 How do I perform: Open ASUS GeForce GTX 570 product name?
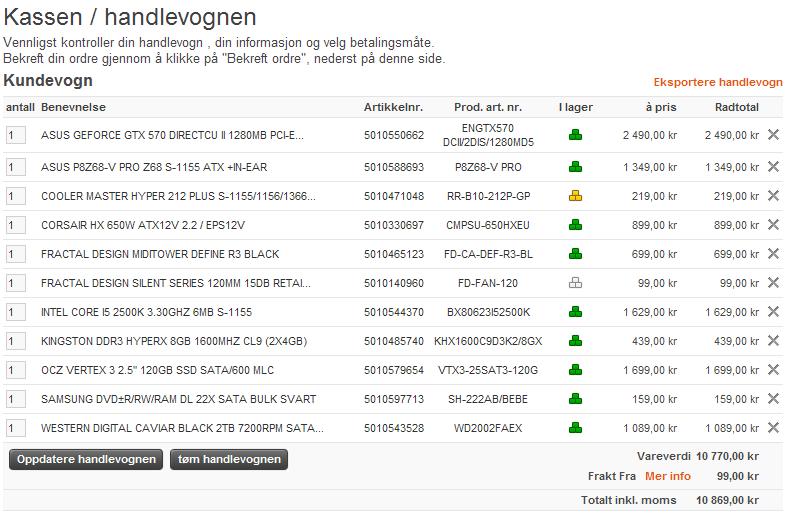(x=172, y=135)
